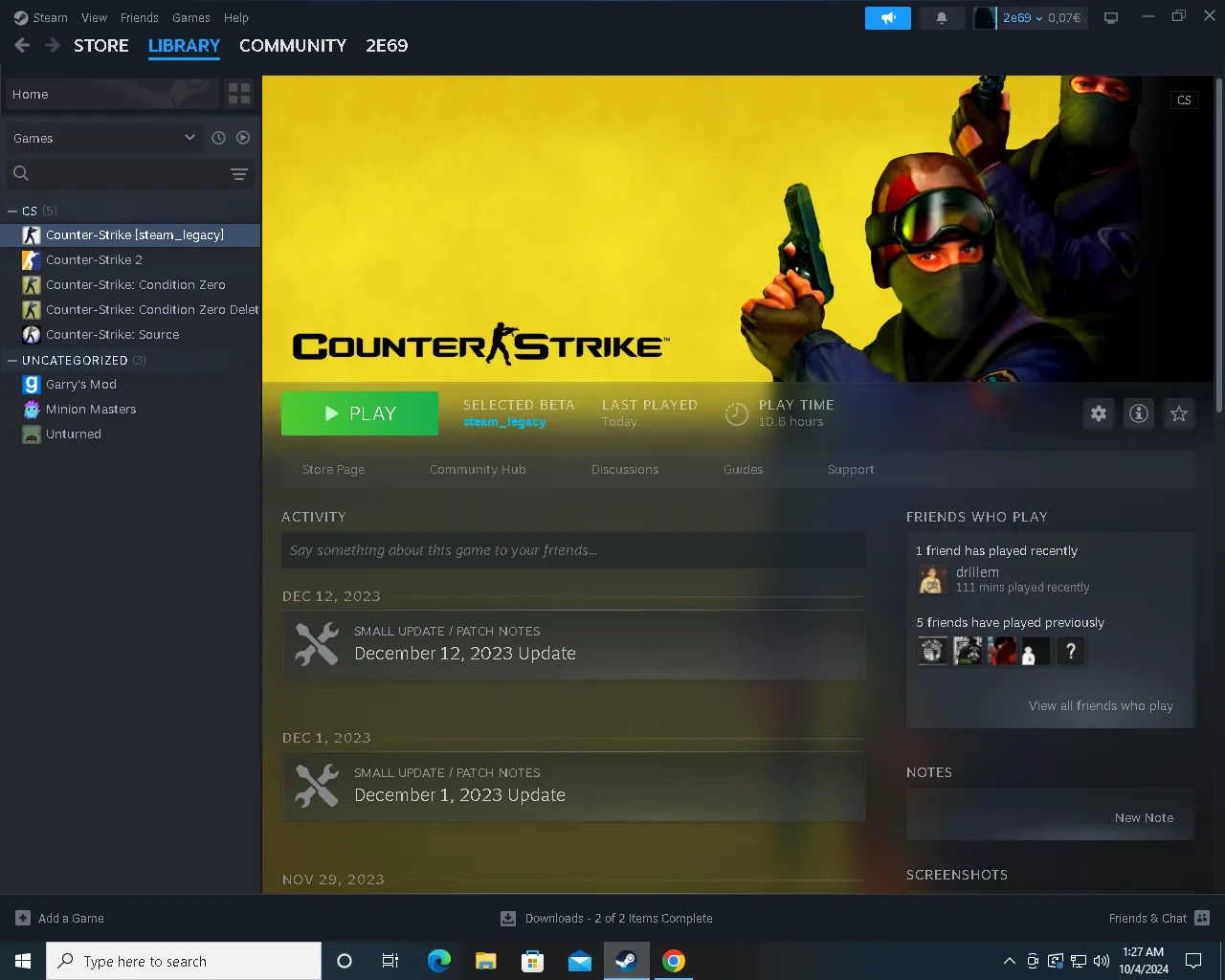Open the Friends menu

pyautogui.click(x=139, y=17)
